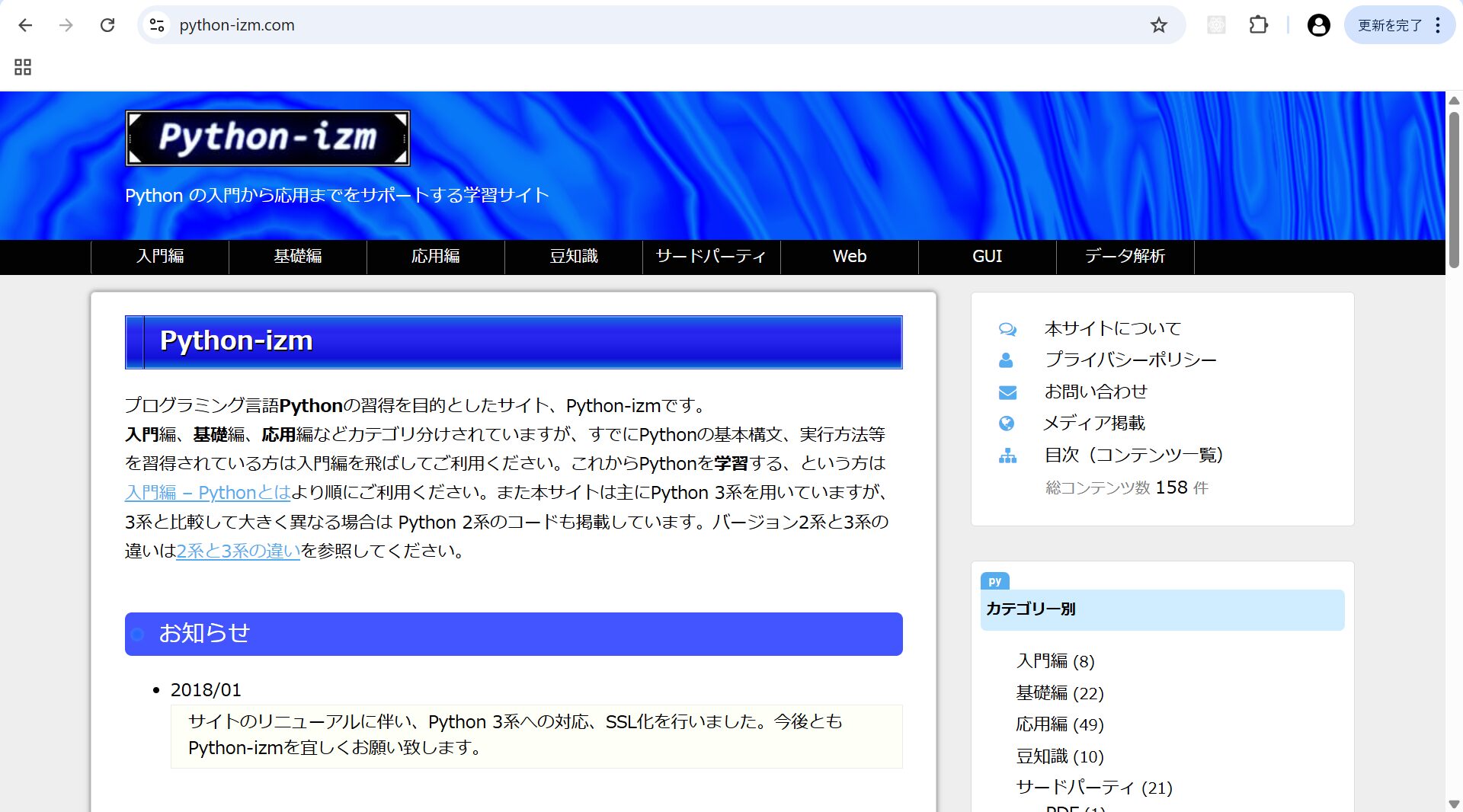This screenshot has height=812, width=1463.
Task: Open お問い合わせ in the sidebar
Action: point(1096,392)
